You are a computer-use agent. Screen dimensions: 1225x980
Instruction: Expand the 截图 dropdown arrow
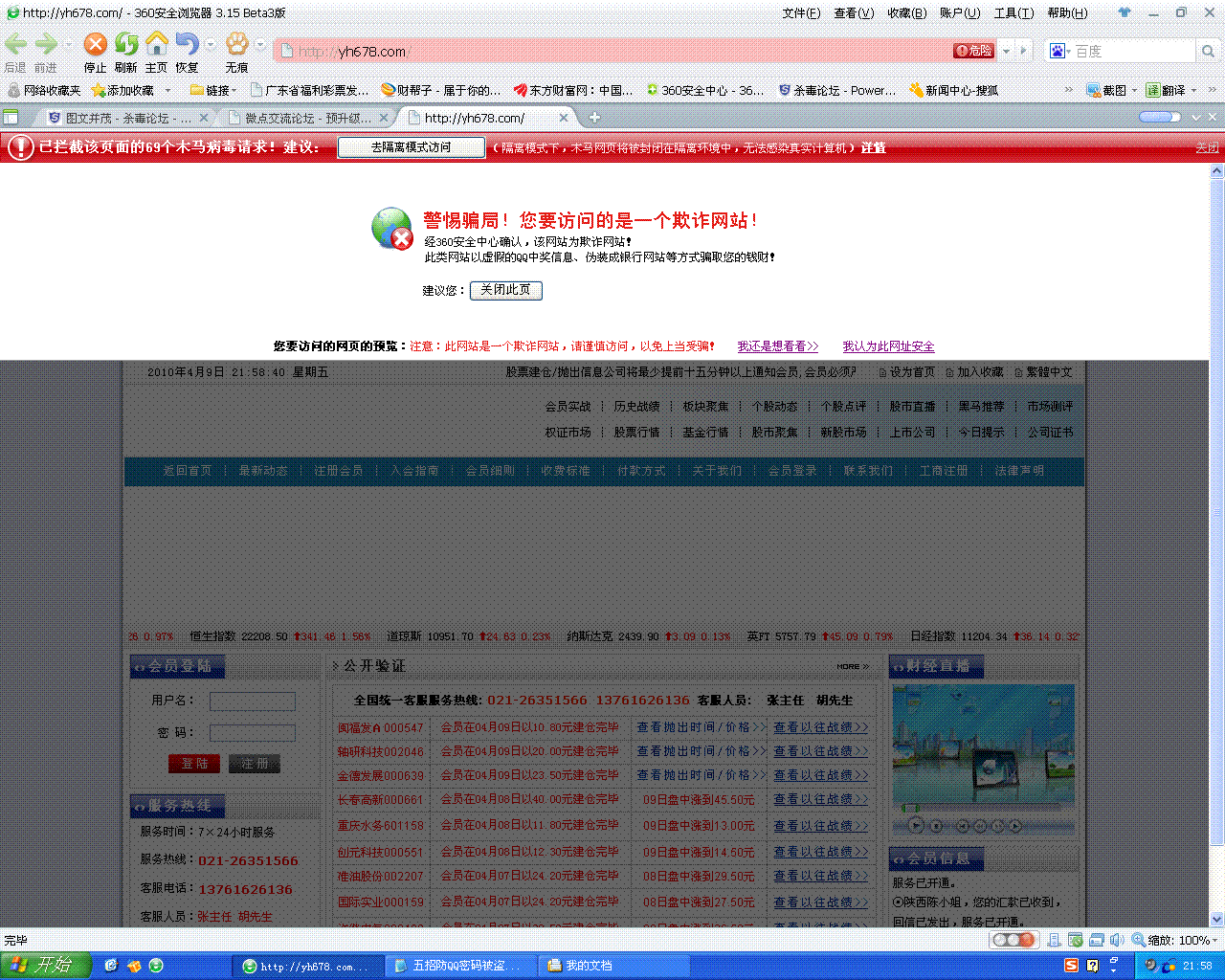click(1134, 90)
